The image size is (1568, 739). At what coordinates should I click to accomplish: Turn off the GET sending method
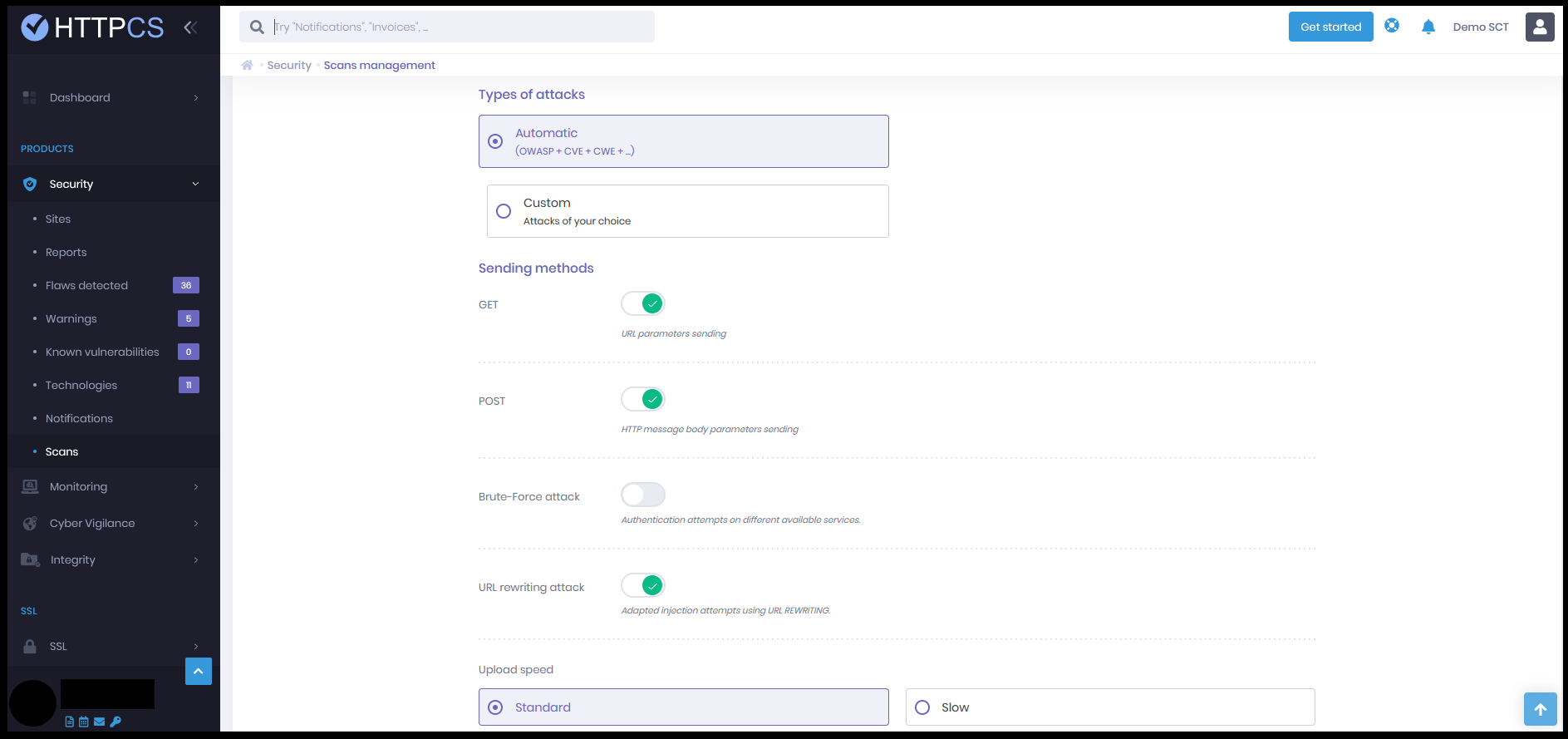point(643,304)
